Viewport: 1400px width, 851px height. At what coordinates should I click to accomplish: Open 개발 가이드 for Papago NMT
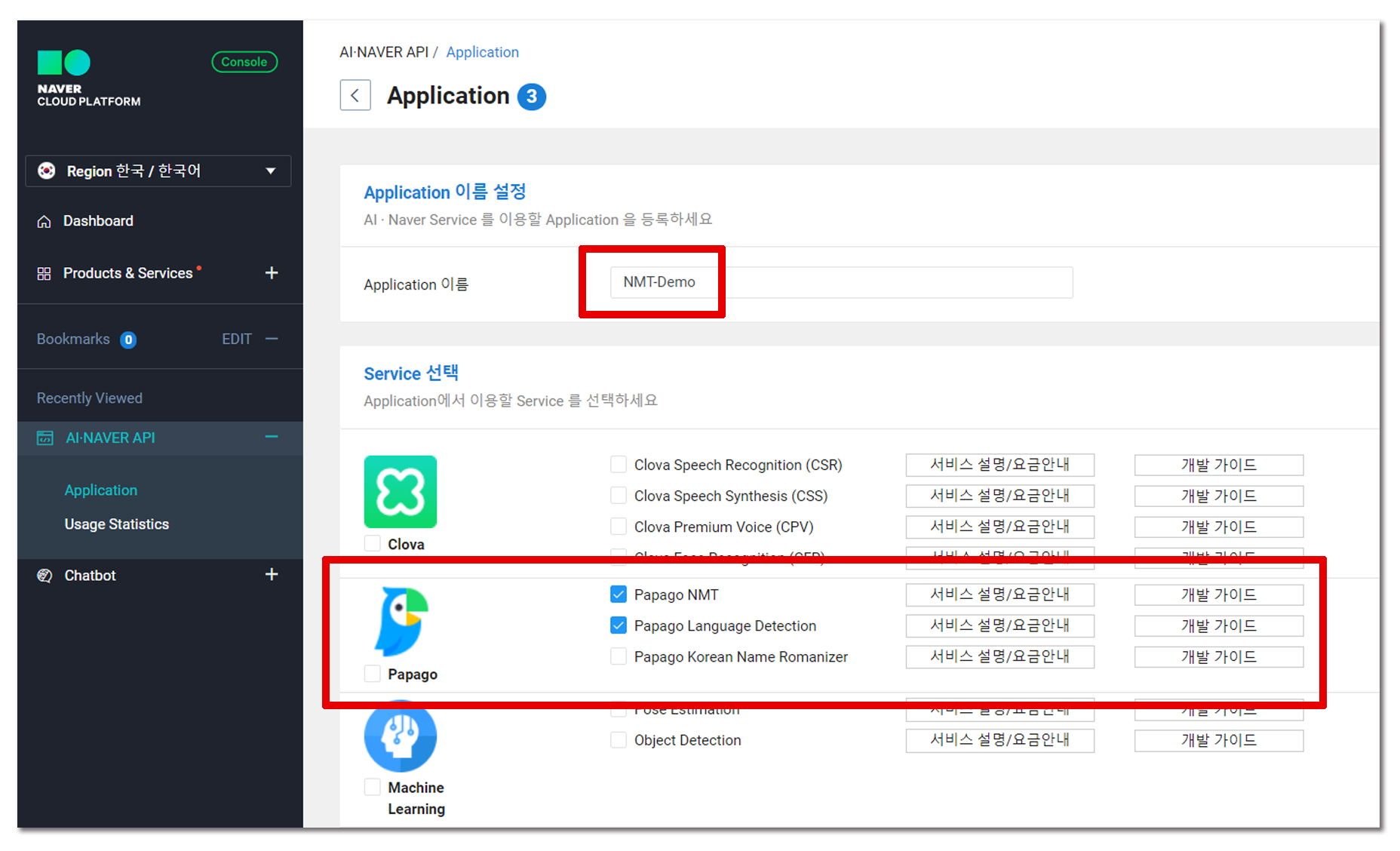click(1219, 594)
